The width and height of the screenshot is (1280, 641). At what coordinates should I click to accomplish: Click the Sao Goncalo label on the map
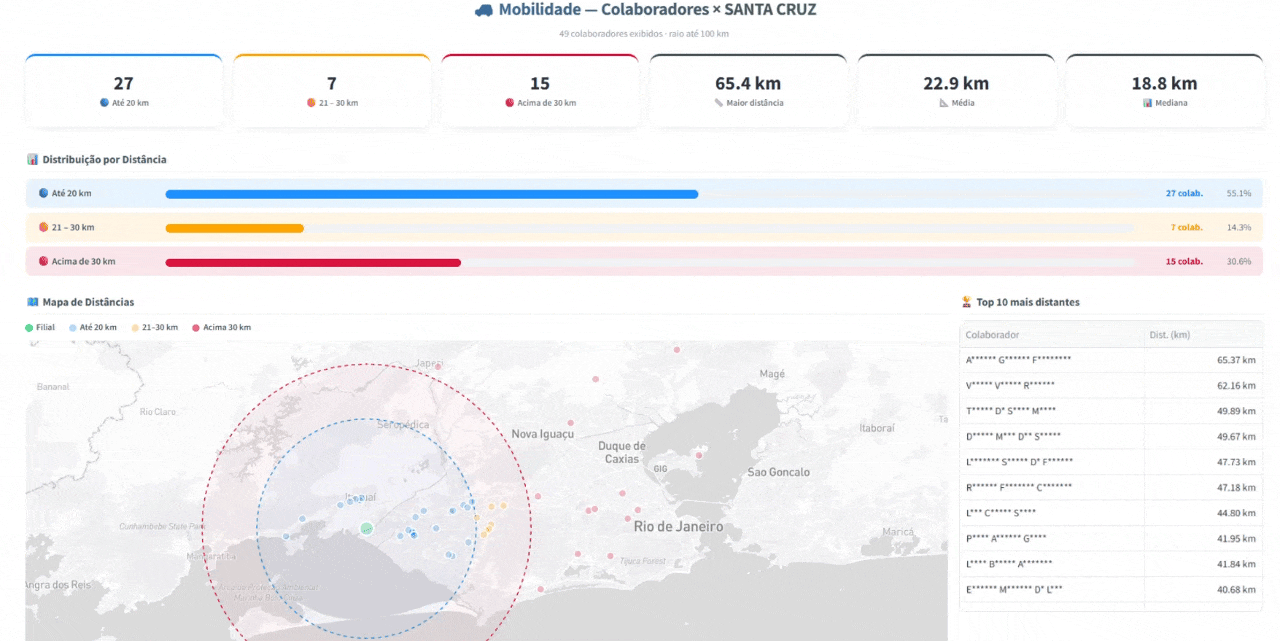click(779, 472)
